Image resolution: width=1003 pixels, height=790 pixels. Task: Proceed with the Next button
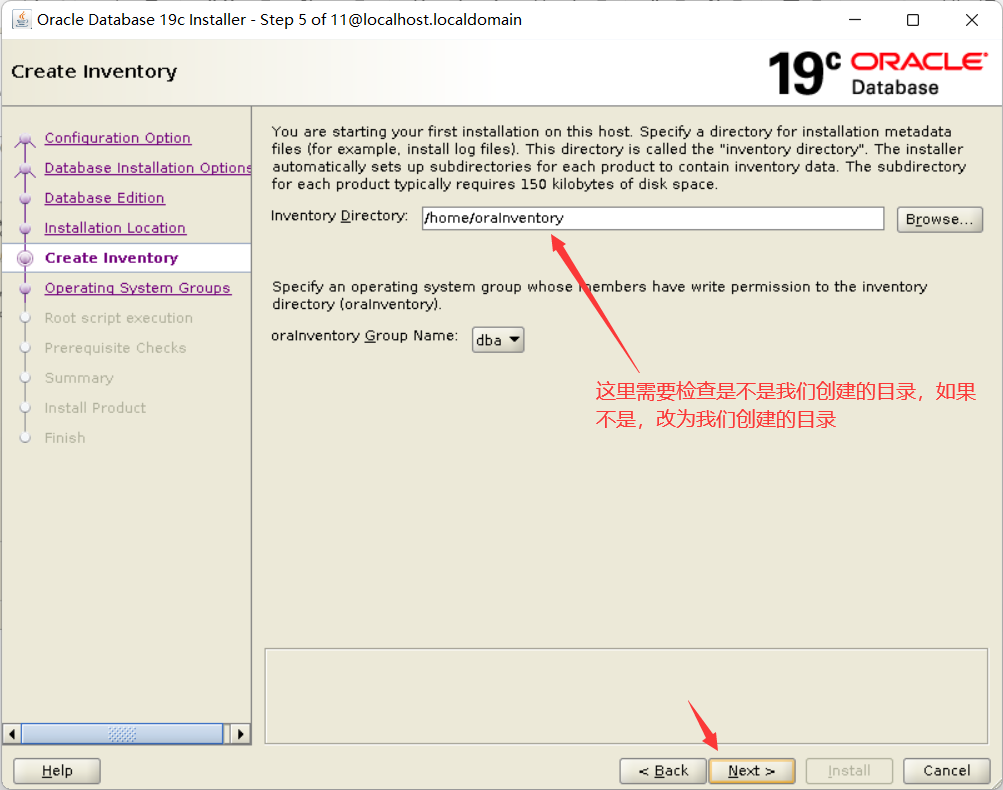[752, 771]
